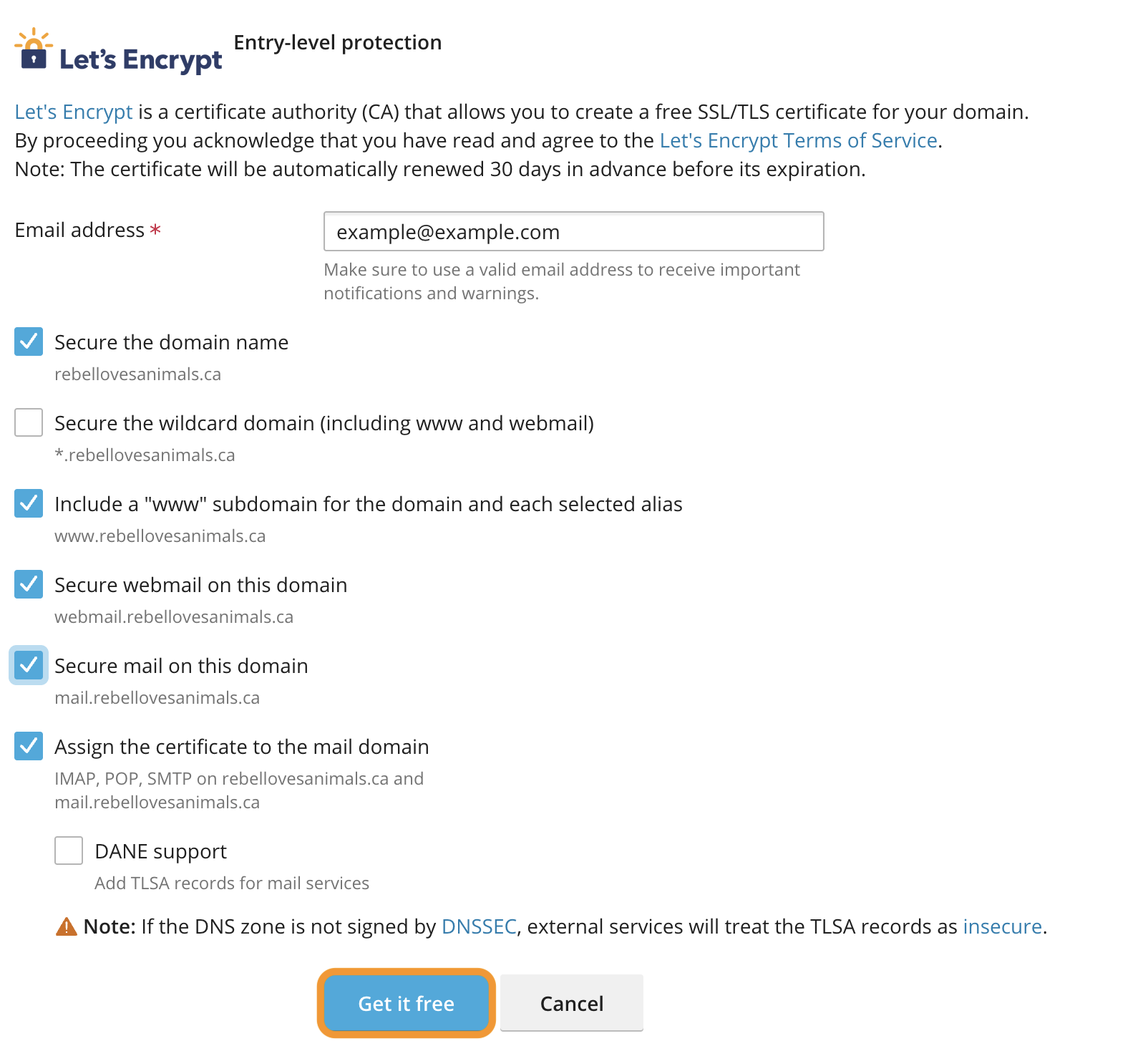Viewport: 1148px width, 1051px height.
Task: Uncheck Secure mail on this domain
Action: click(x=29, y=666)
